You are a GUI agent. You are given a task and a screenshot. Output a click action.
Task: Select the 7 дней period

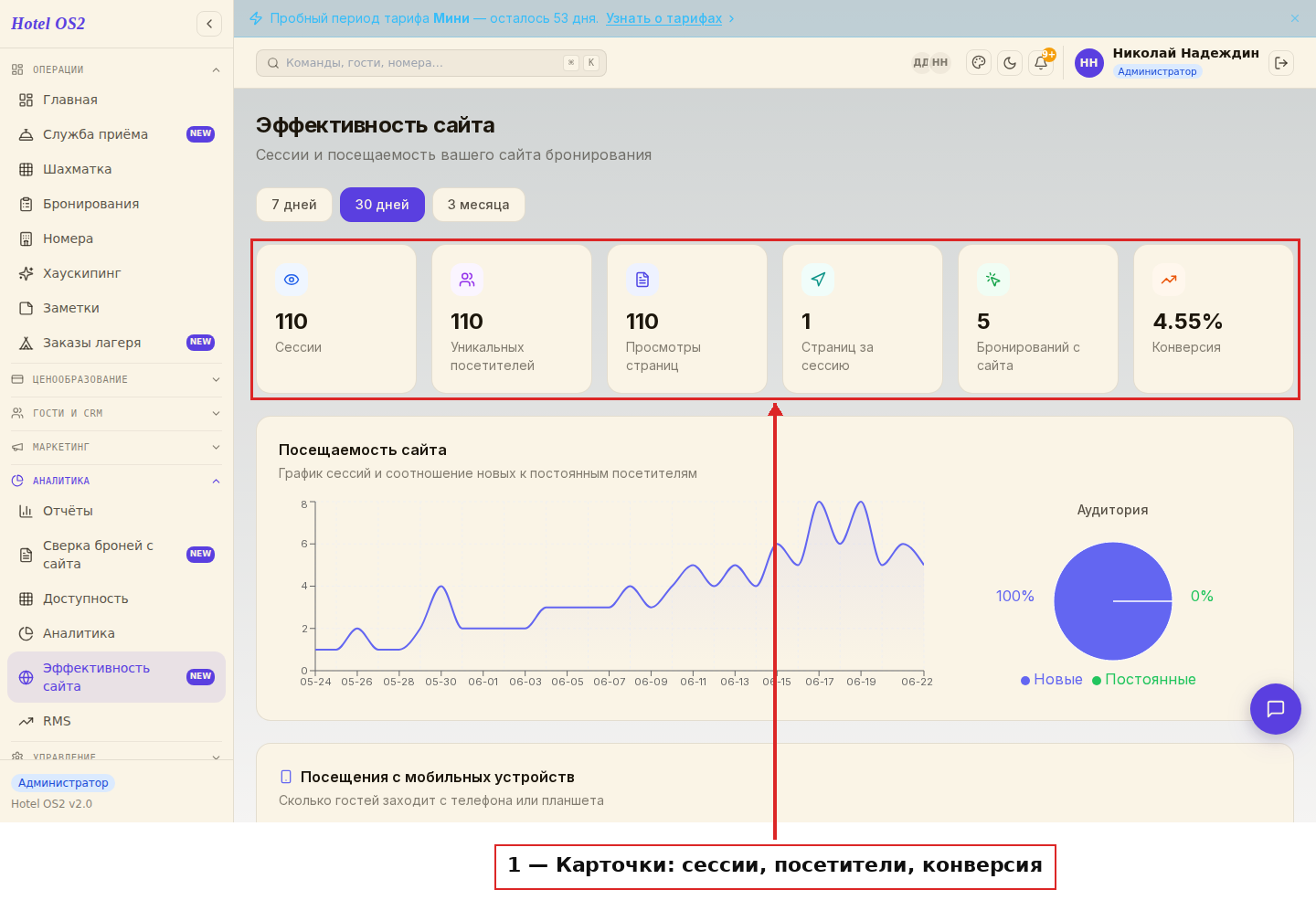tap(294, 205)
